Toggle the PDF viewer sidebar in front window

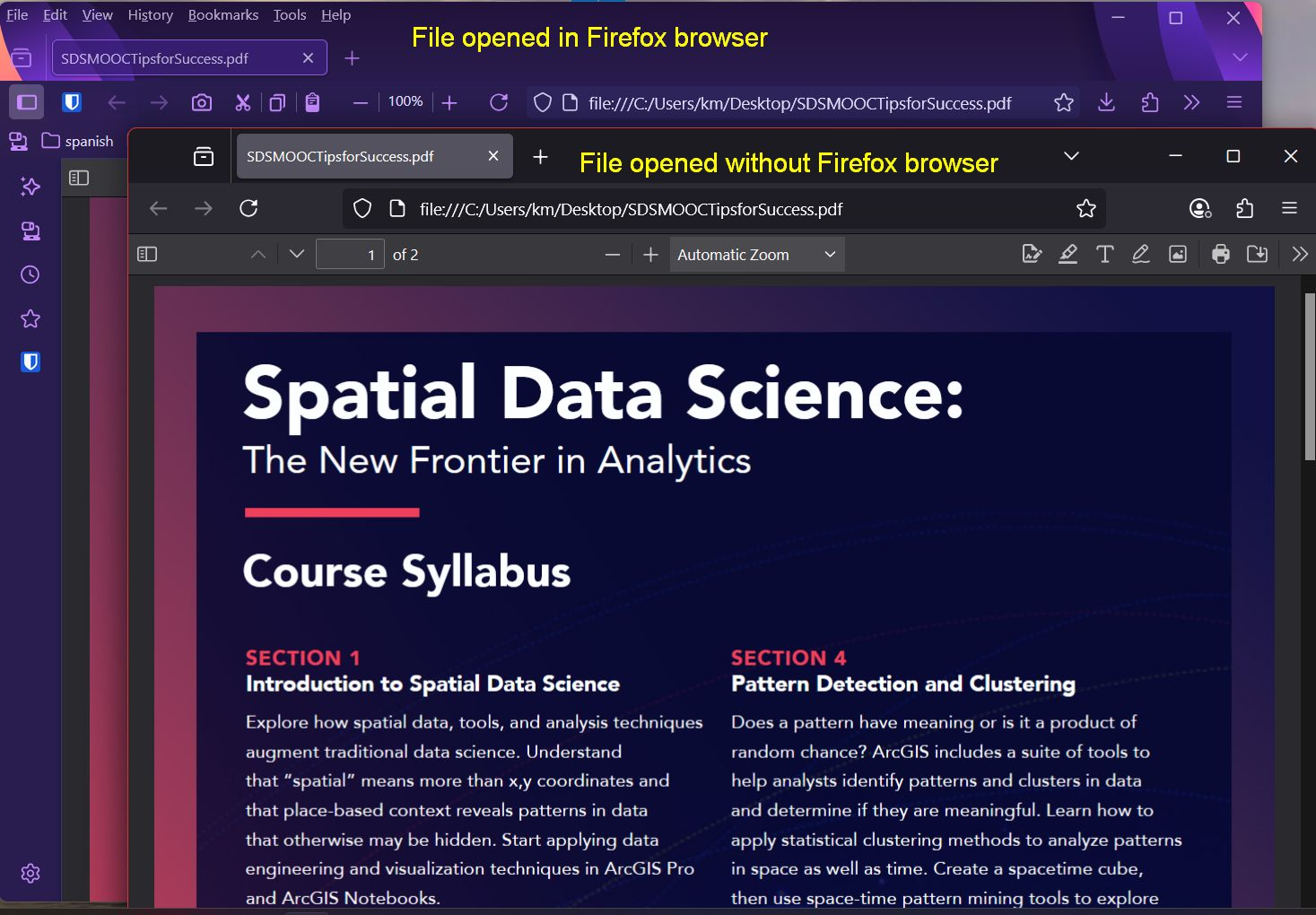[x=147, y=255]
